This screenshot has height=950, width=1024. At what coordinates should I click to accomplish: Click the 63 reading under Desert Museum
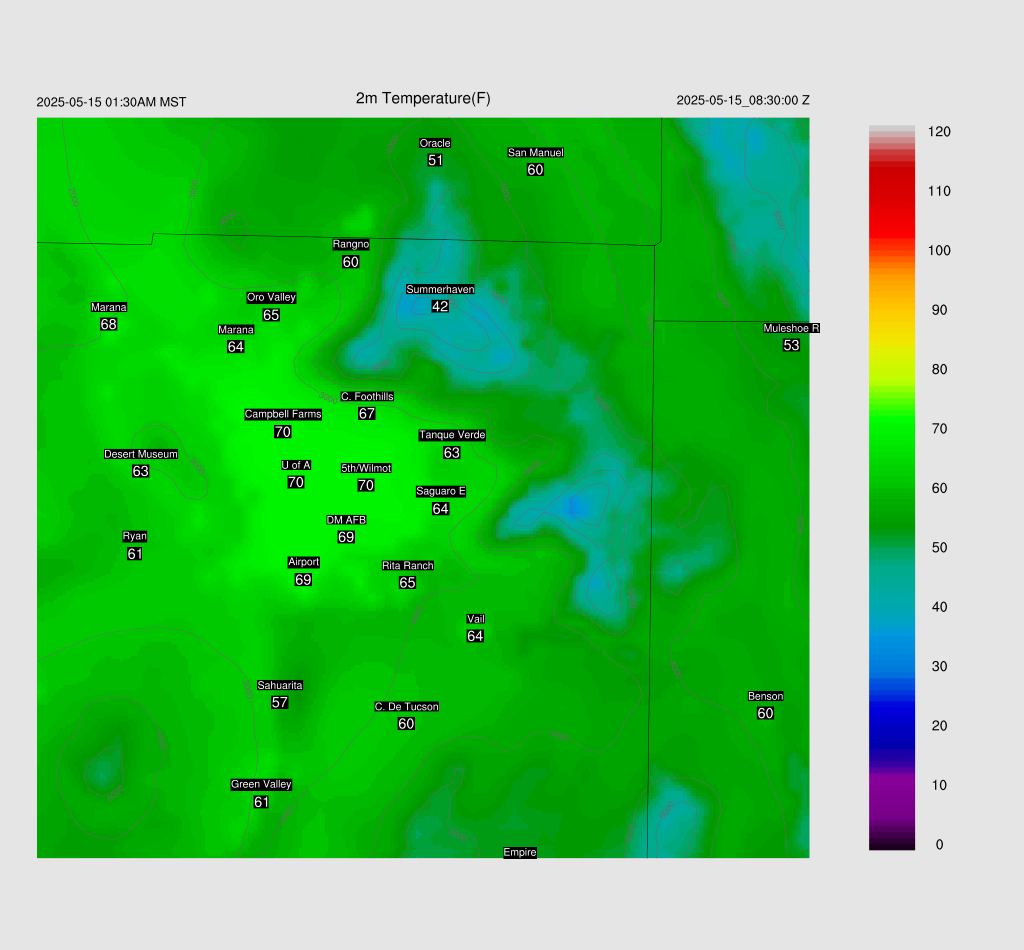click(x=140, y=471)
